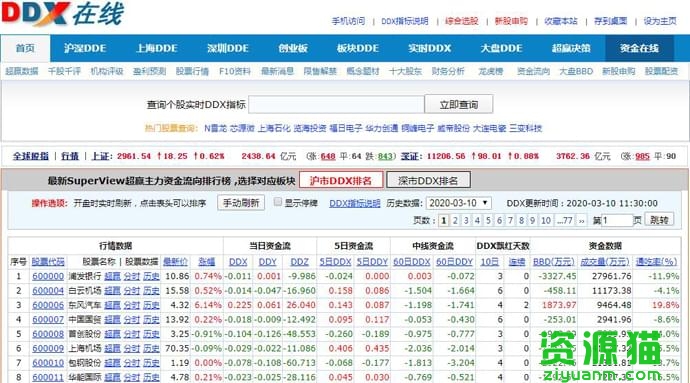Open the 历史 link in the 600009 row

click(151, 348)
